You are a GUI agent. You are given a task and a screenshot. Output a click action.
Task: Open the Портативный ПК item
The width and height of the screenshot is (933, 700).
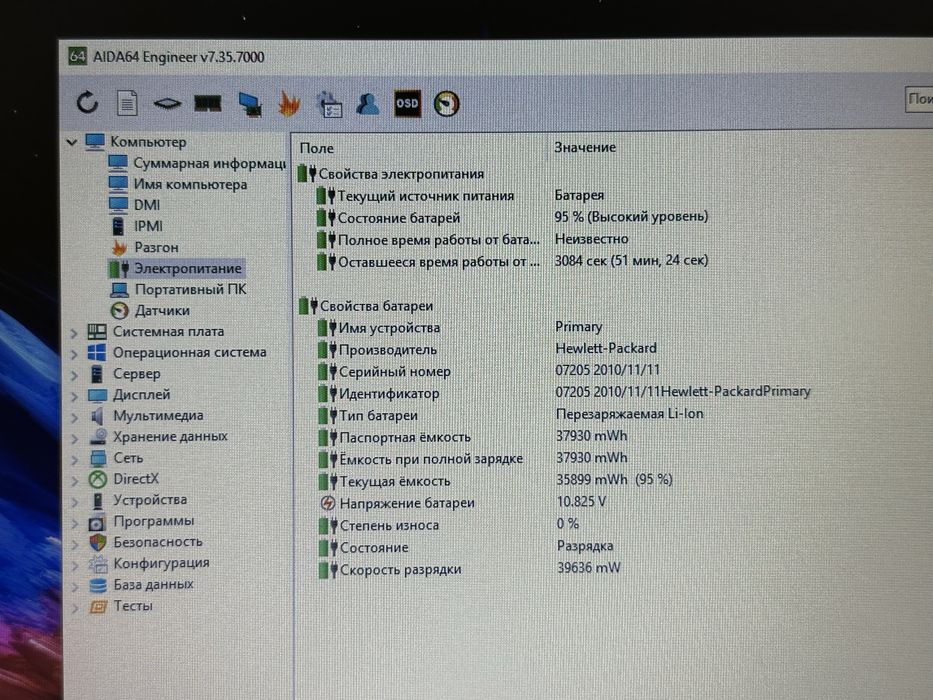(x=179, y=289)
